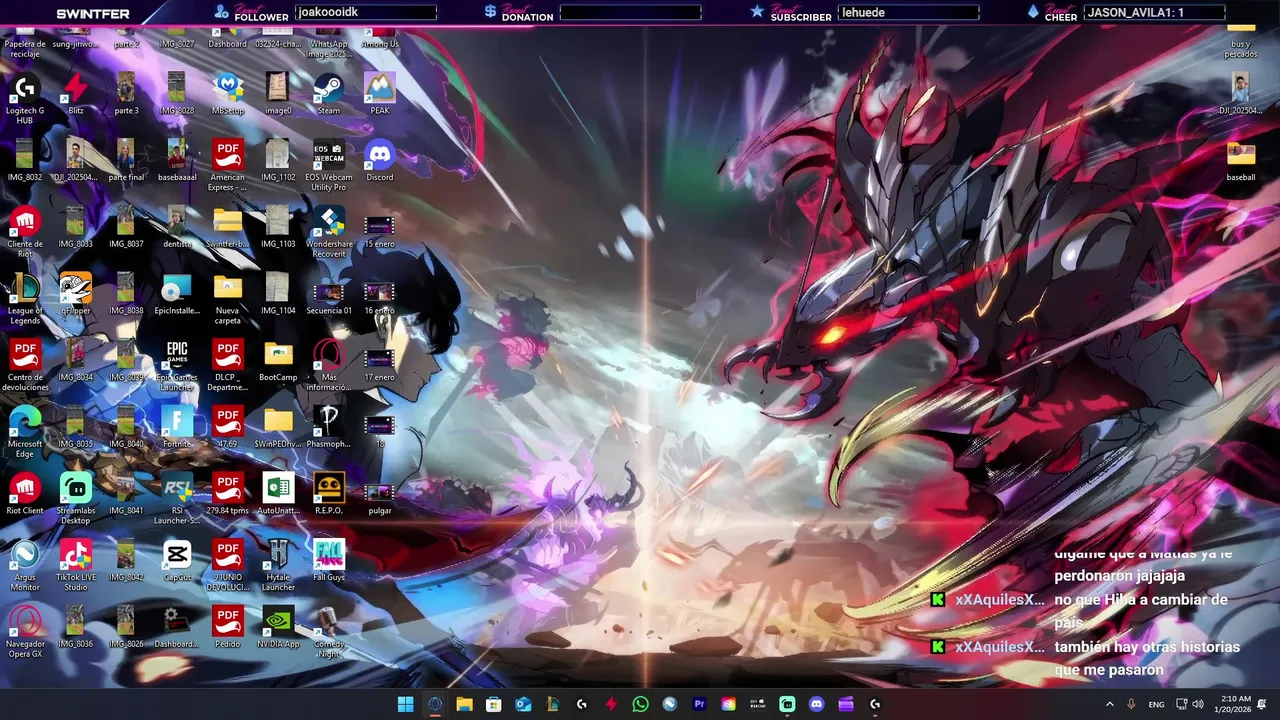
Task: Open the notification bell in the tray
Action: point(1262,704)
